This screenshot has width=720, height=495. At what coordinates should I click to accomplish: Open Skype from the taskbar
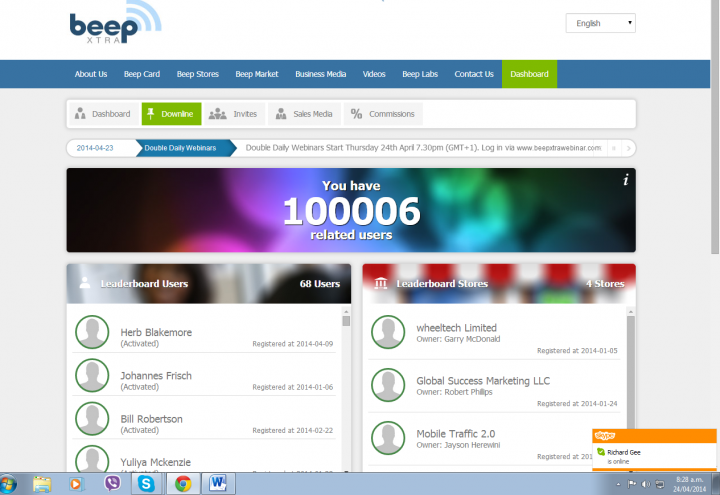pos(146,484)
